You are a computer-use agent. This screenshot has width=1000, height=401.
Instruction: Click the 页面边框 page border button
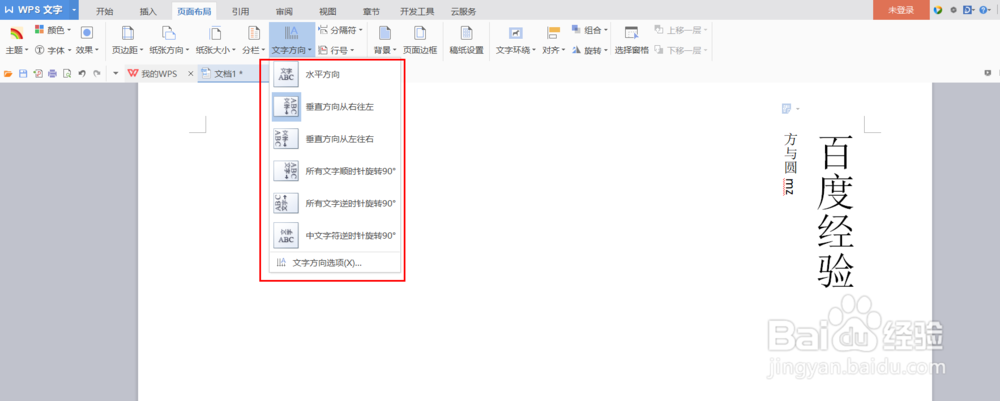[420, 41]
